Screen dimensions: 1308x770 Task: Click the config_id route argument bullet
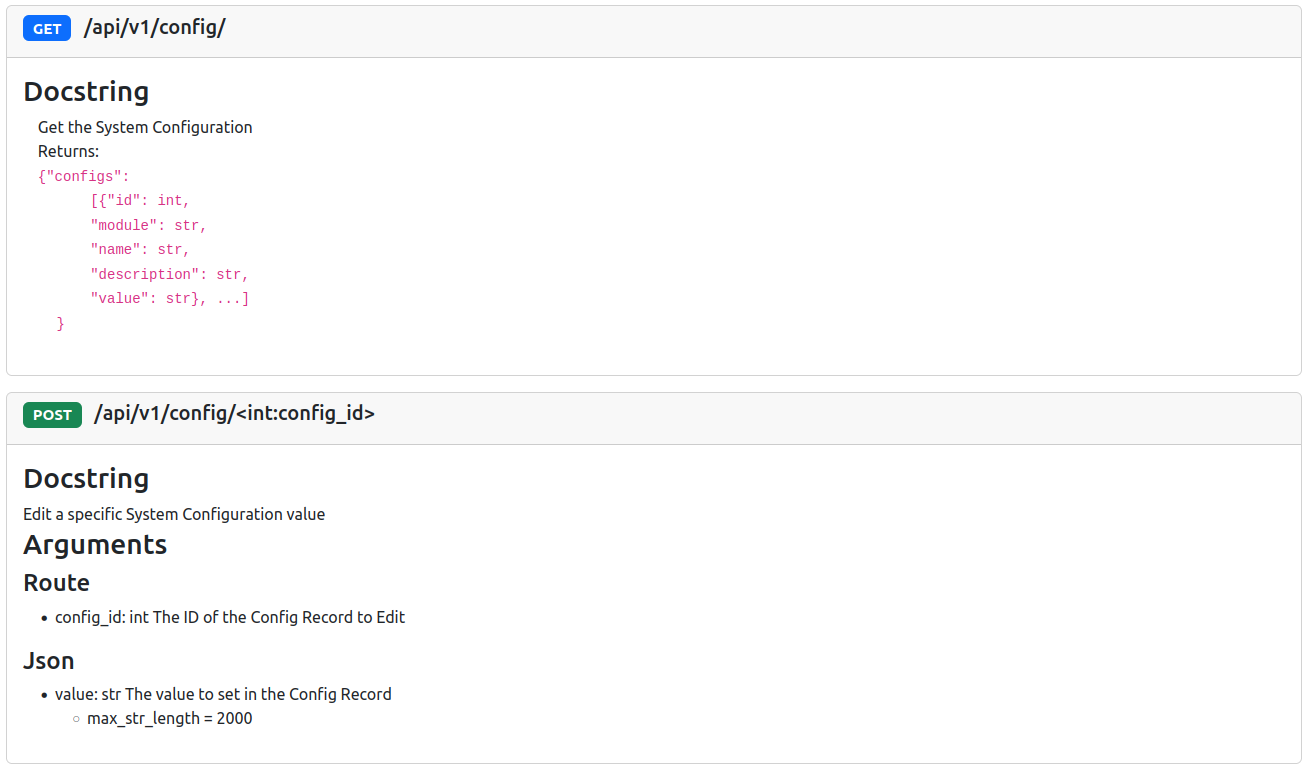pyautogui.click(x=230, y=617)
